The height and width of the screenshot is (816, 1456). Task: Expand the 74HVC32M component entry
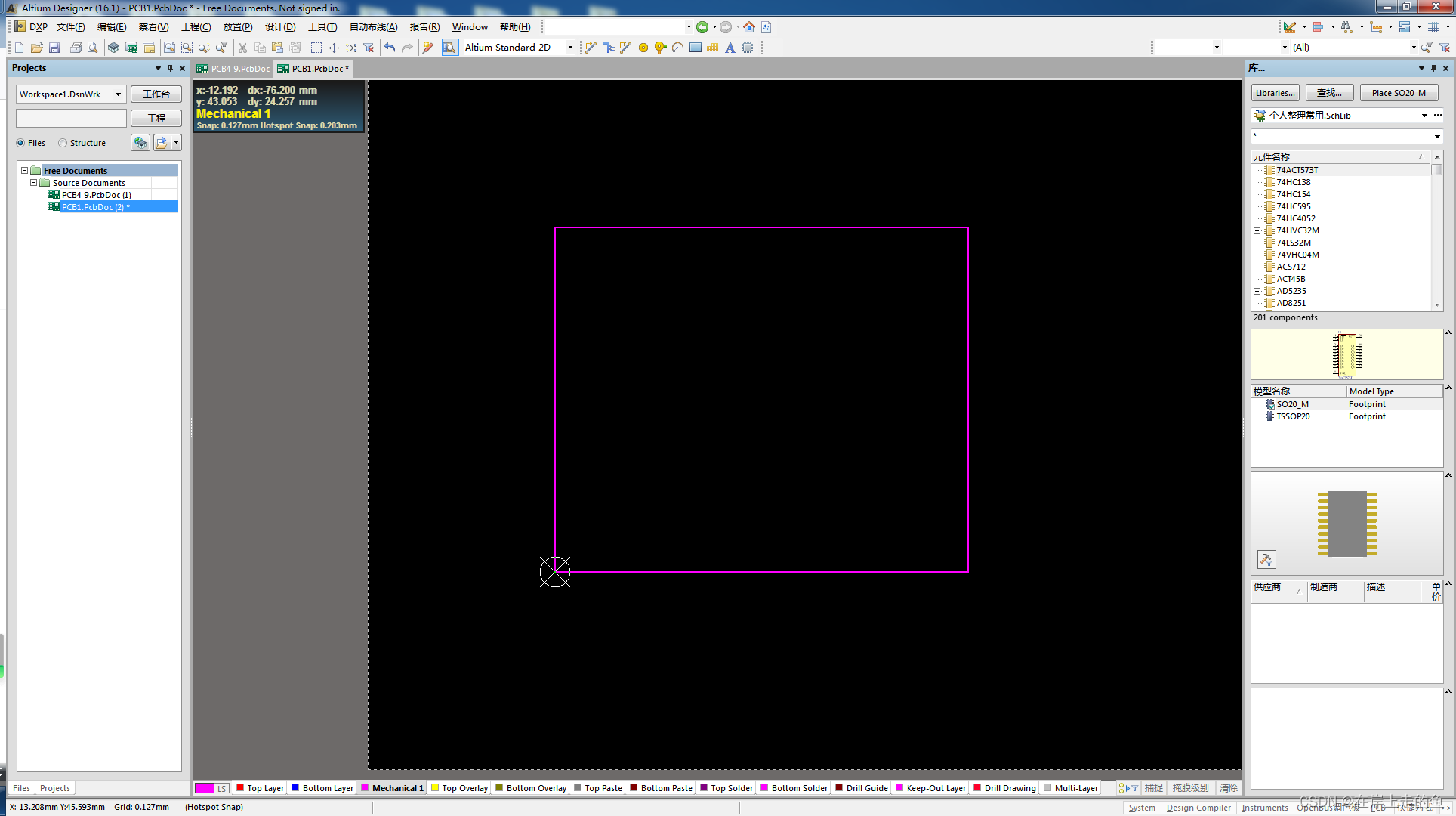pos(1257,230)
